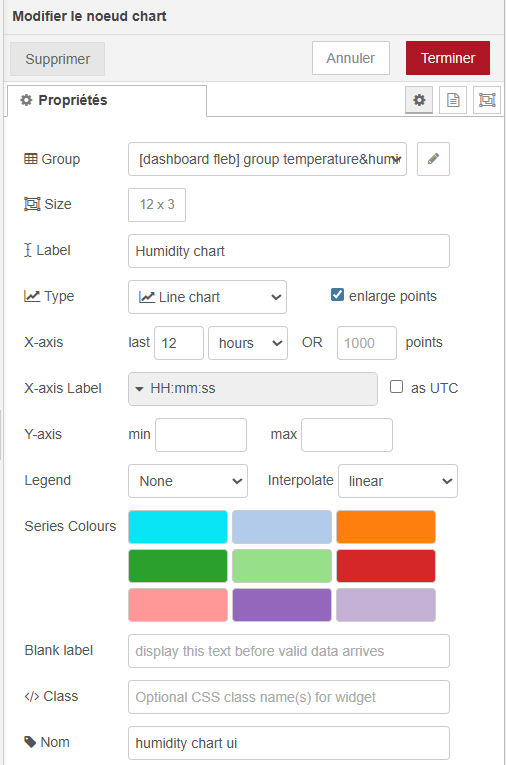Open the Group dropdown

[x=267, y=159]
